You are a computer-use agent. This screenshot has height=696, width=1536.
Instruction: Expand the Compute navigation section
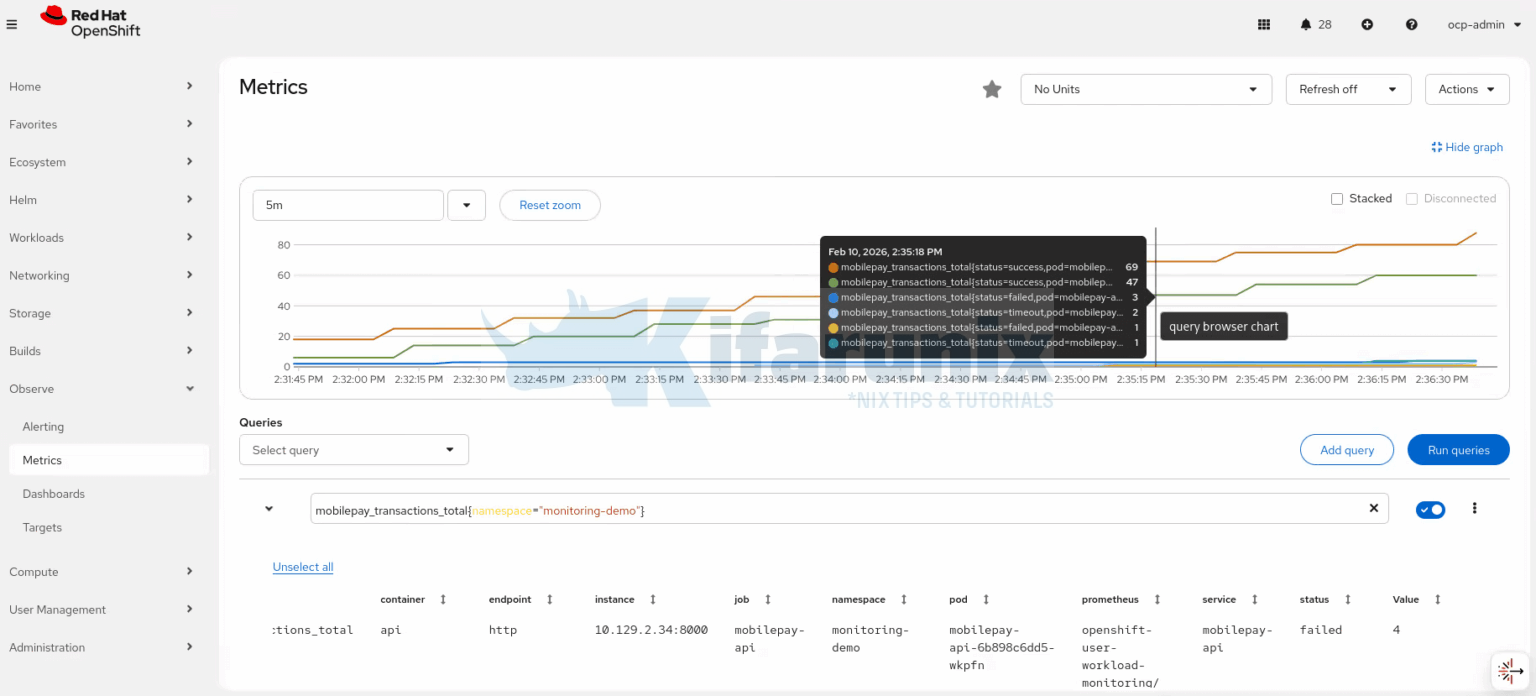[x=102, y=572]
